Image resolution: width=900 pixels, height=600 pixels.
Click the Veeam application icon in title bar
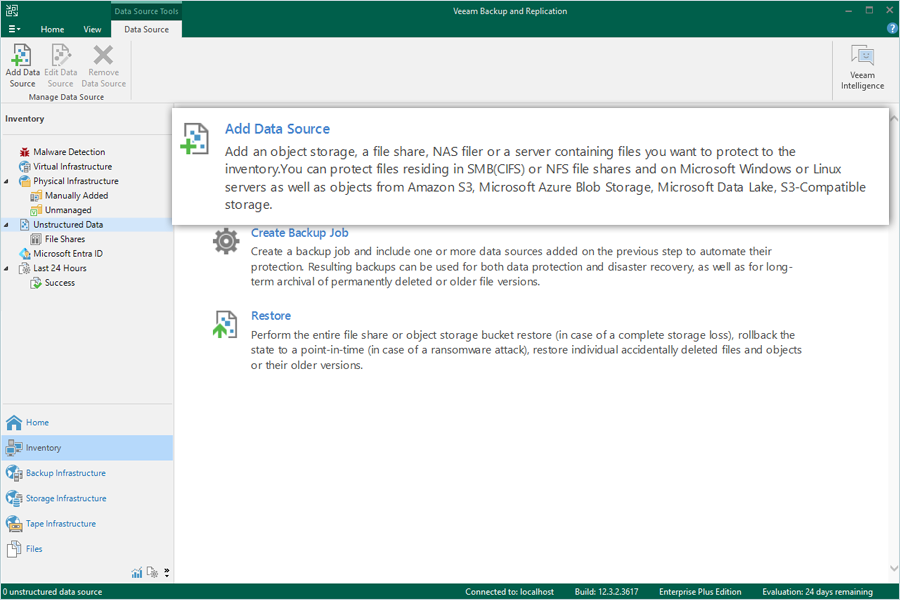point(11,10)
